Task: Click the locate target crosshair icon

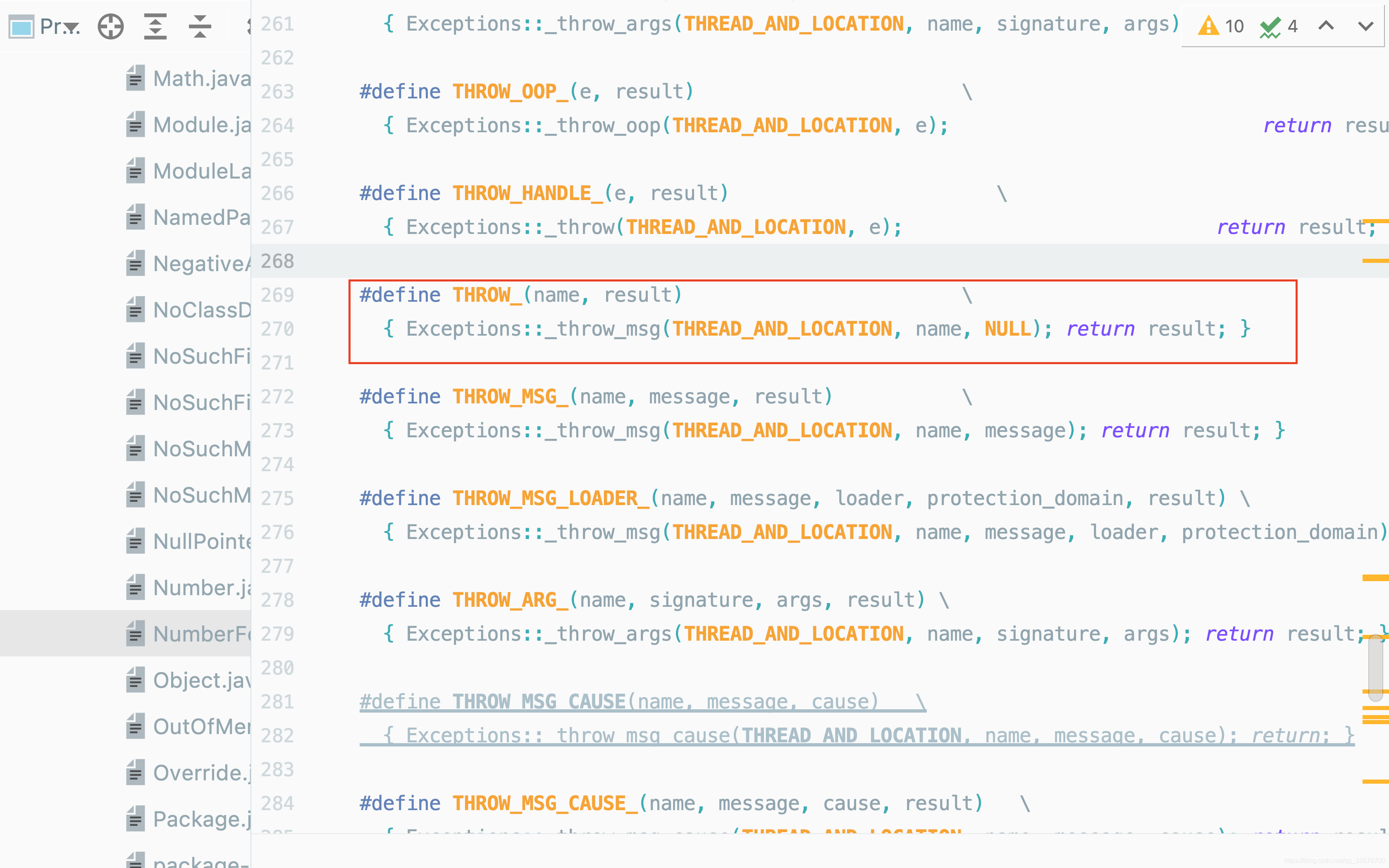Action: pos(110,26)
